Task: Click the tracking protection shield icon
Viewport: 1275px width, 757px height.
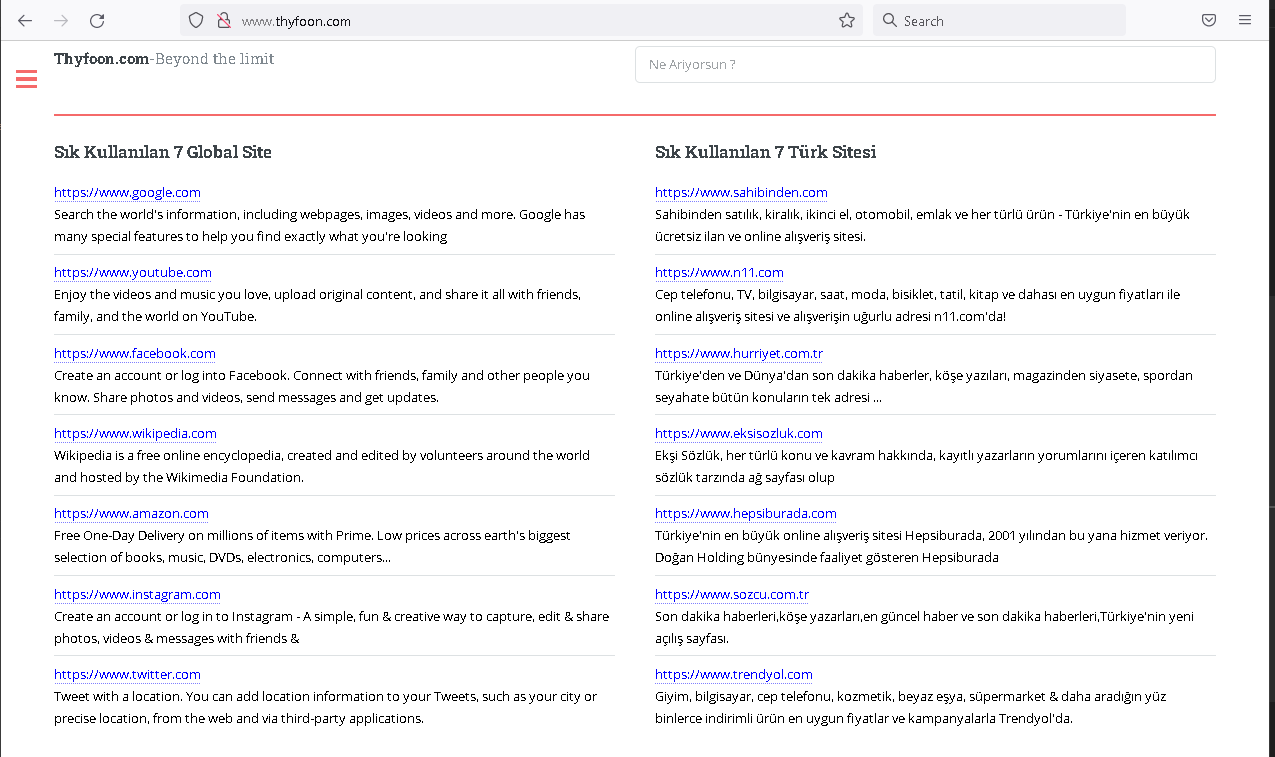Action: click(x=196, y=20)
